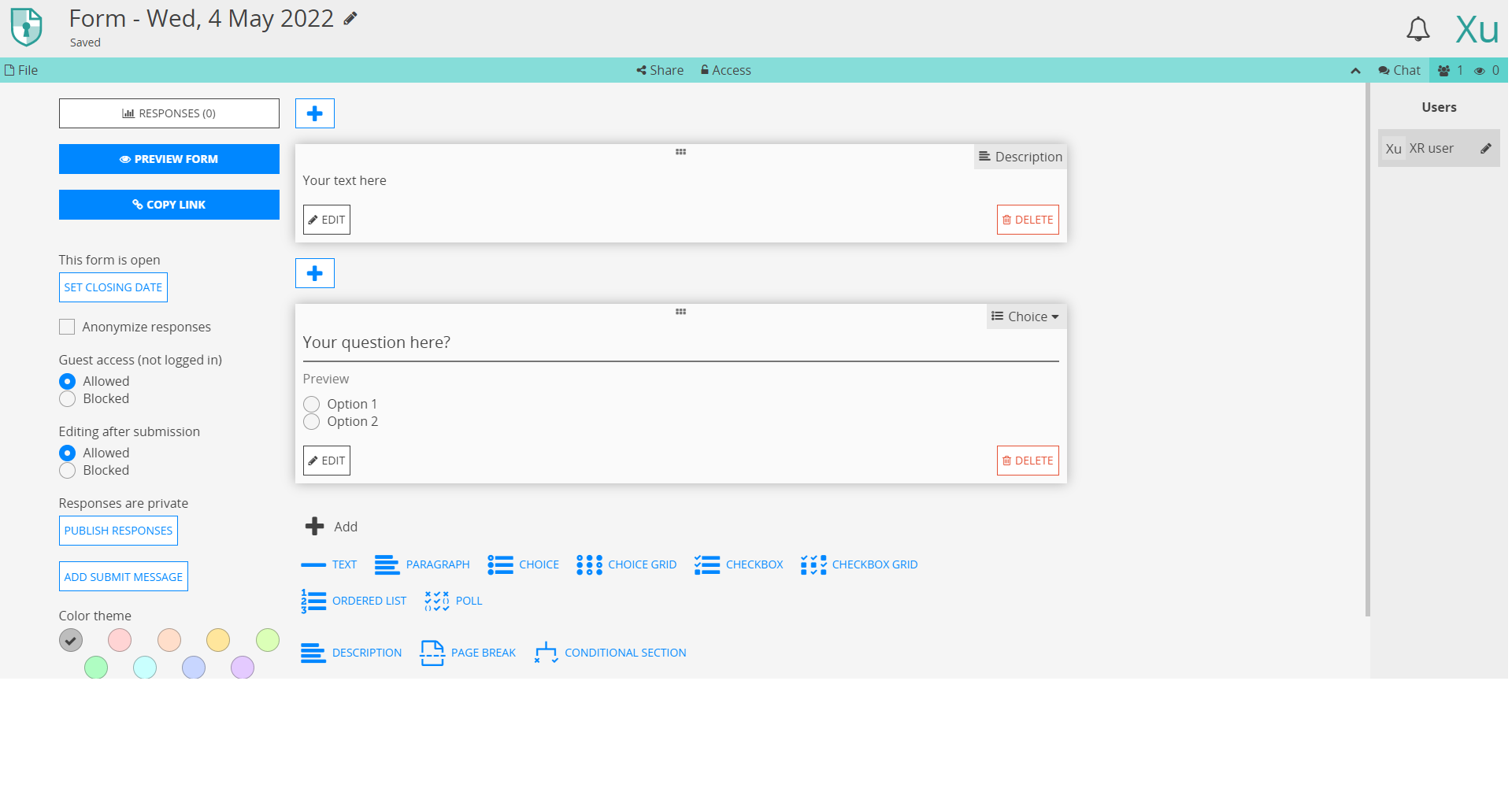This screenshot has width=1512, height=803.
Task: Click the Xu avatar in Users list
Action: pyautogui.click(x=1394, y=149)
